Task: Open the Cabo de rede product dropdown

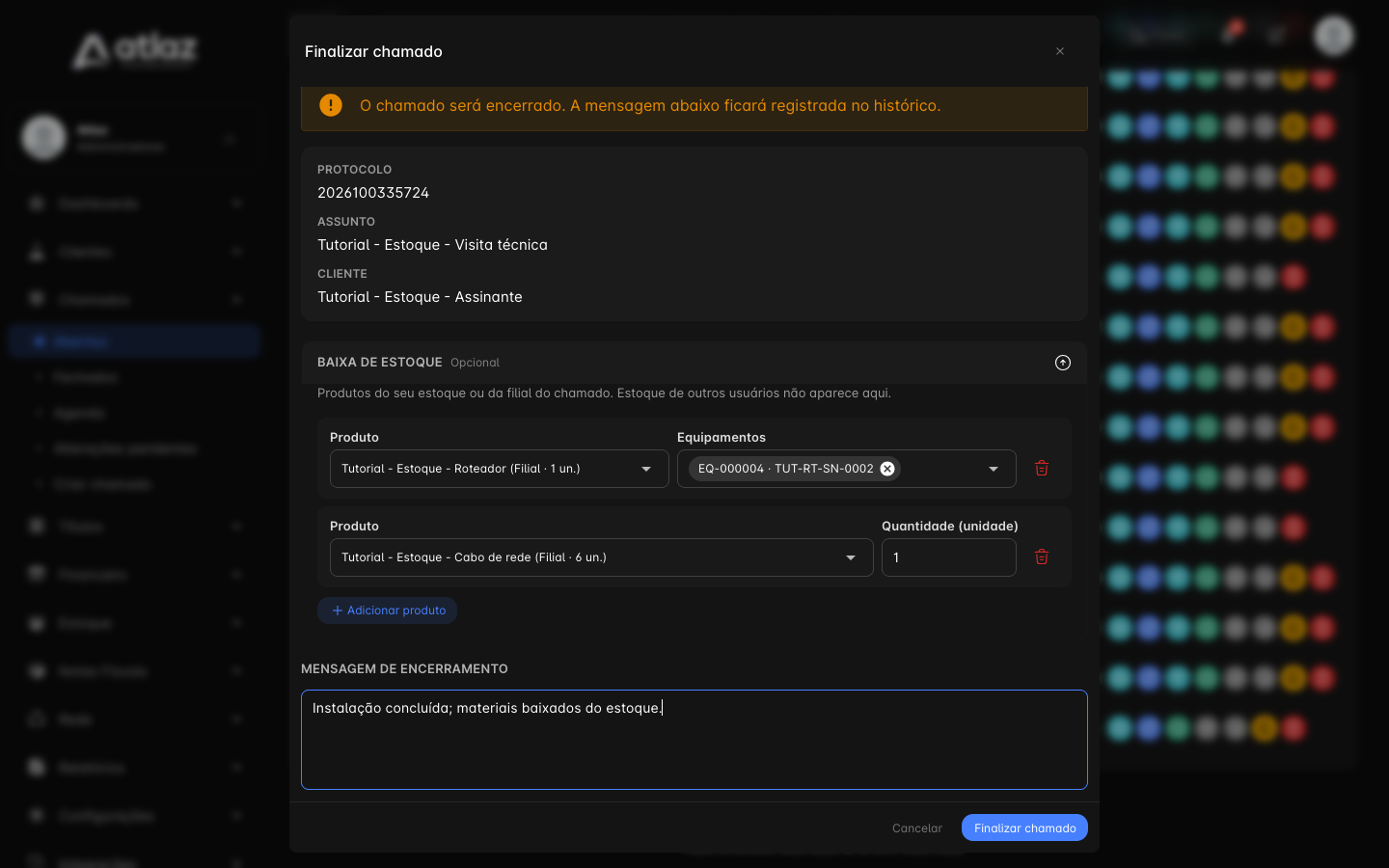Action: 602,557
